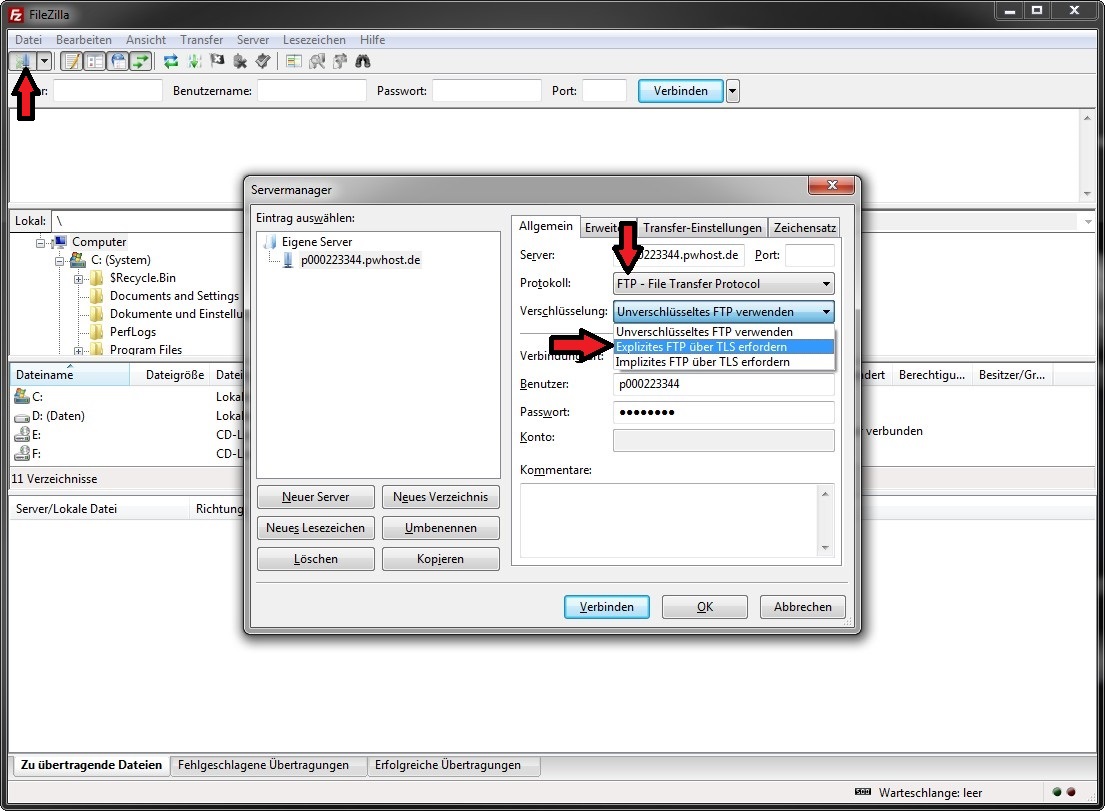
Task: Expand the $Recycle.Bin folder tree node
Action: point(78,278)
